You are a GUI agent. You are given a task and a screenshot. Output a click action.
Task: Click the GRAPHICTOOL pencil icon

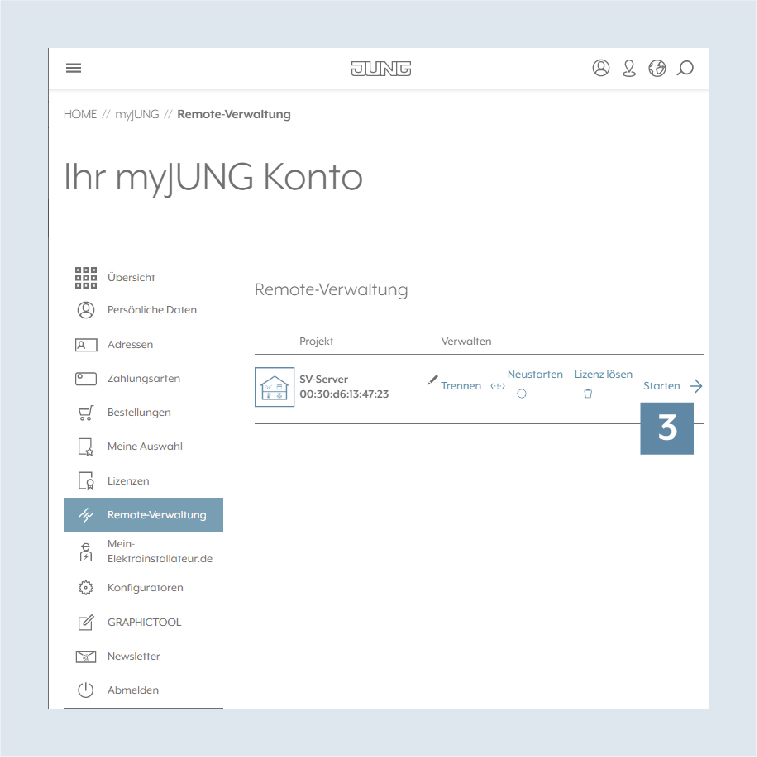(86, 622)
